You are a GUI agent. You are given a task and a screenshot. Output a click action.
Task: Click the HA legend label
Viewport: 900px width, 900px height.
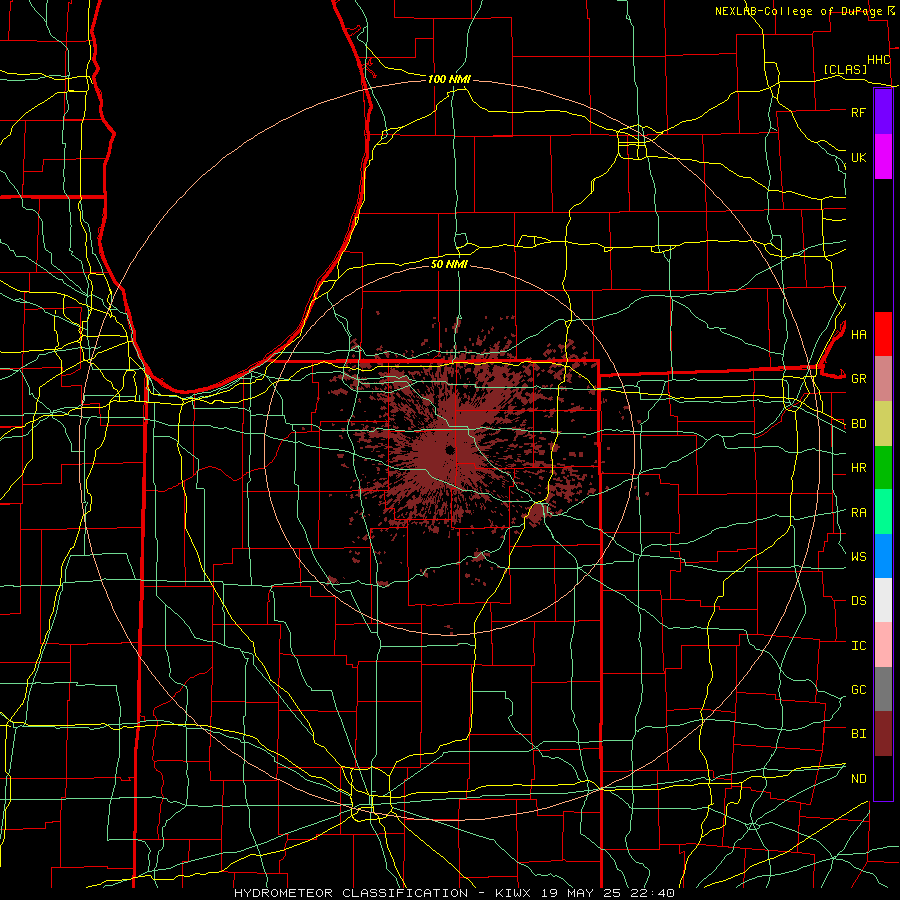(x=859, y=335)
